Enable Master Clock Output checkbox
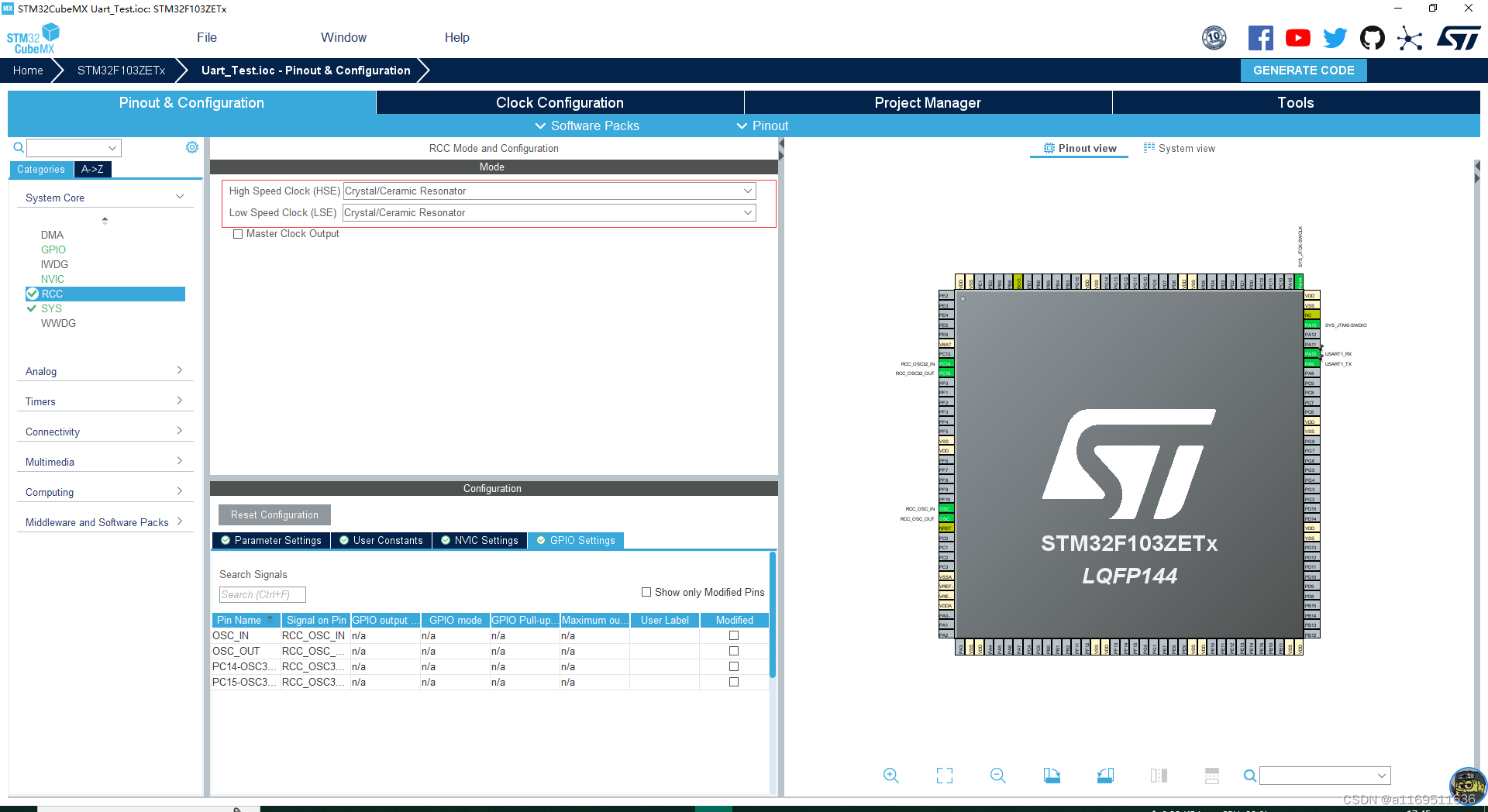Image resolution: width=1488 pixels, height=812 pixels. click(x=238, y=234)
